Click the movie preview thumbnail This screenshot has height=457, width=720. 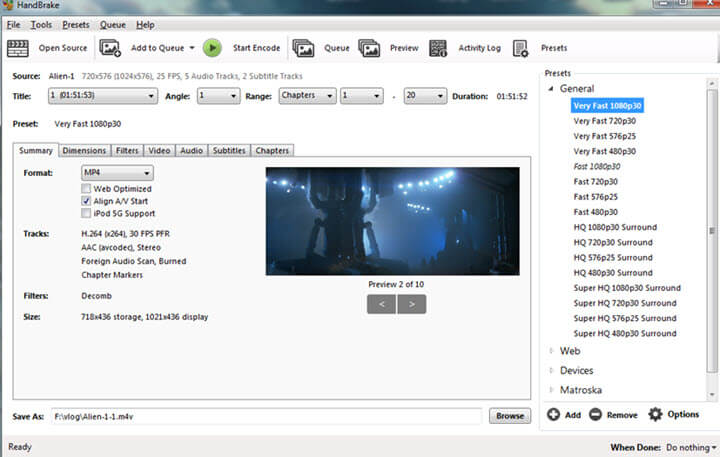tap(393, 221)
